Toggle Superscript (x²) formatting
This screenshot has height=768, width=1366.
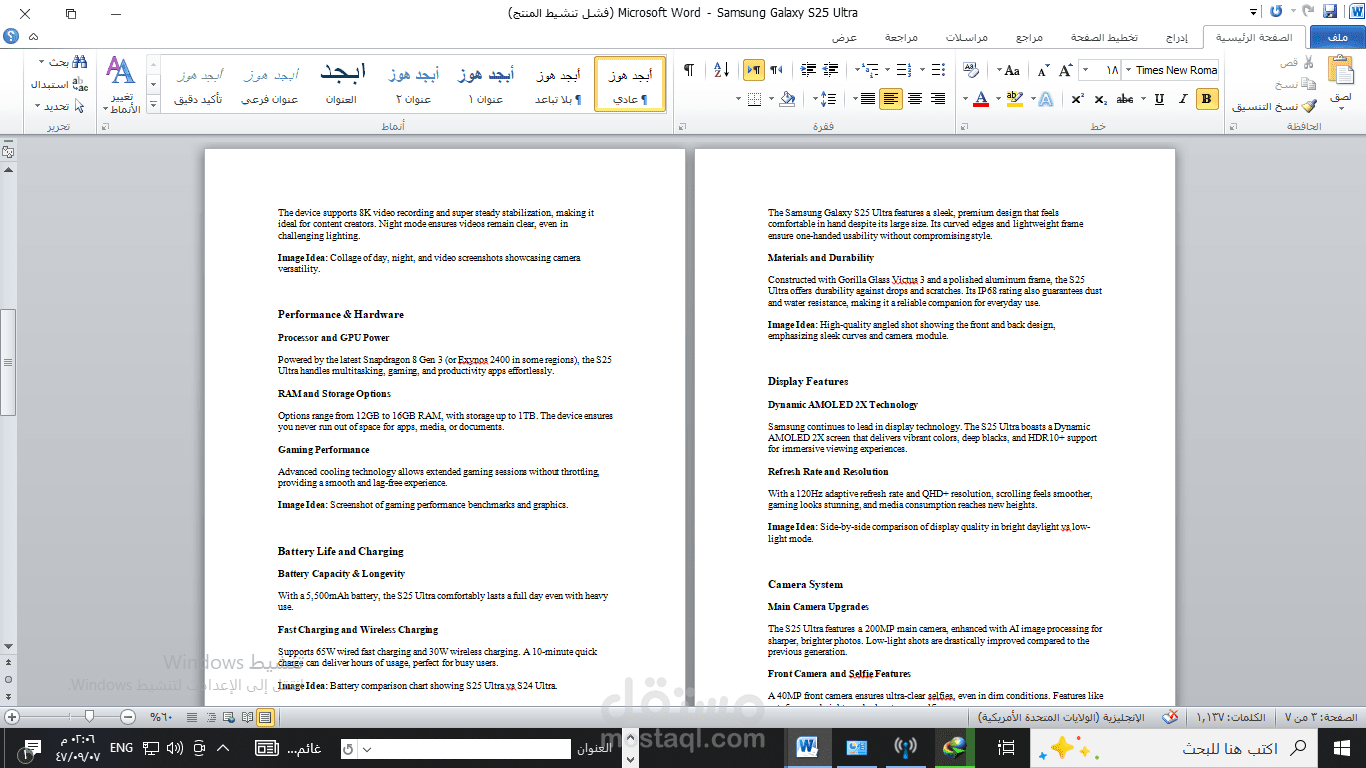coord(1077,99)
